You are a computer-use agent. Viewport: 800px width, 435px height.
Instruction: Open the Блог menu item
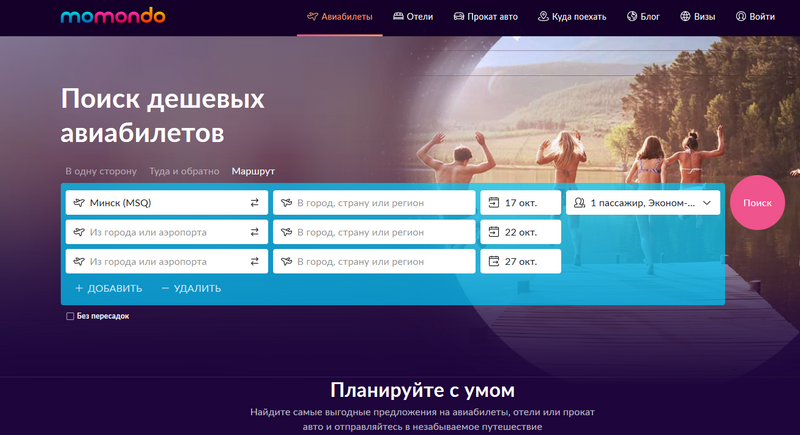pyautogui.click(x=643, y=17)
